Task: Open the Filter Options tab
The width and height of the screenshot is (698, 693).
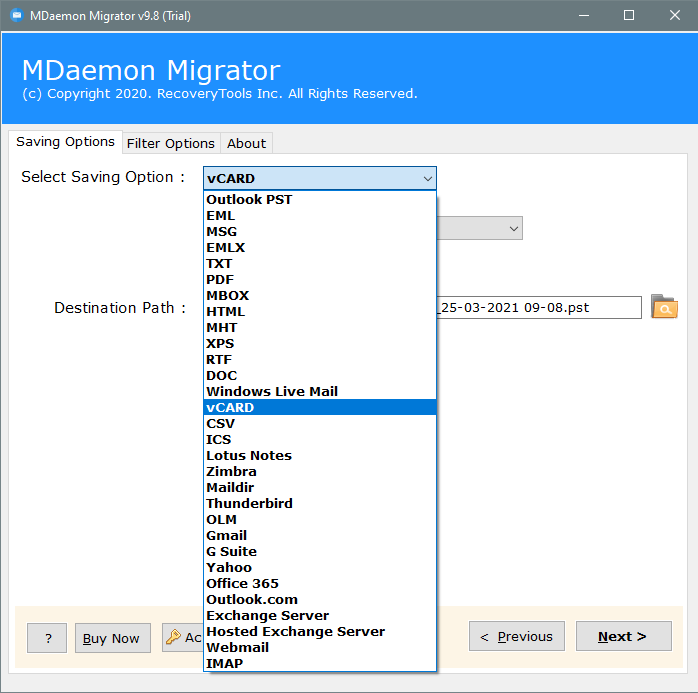Action: tap(171, 143)
